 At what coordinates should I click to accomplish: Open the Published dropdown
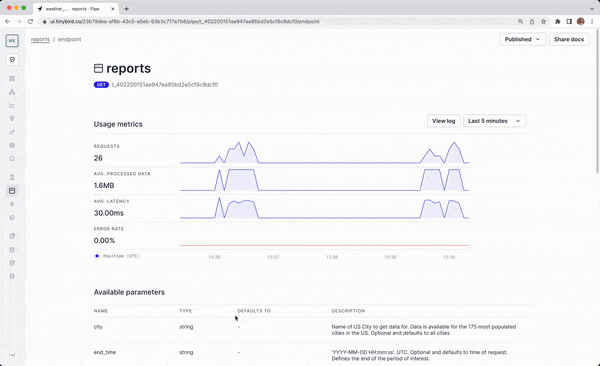522,39
